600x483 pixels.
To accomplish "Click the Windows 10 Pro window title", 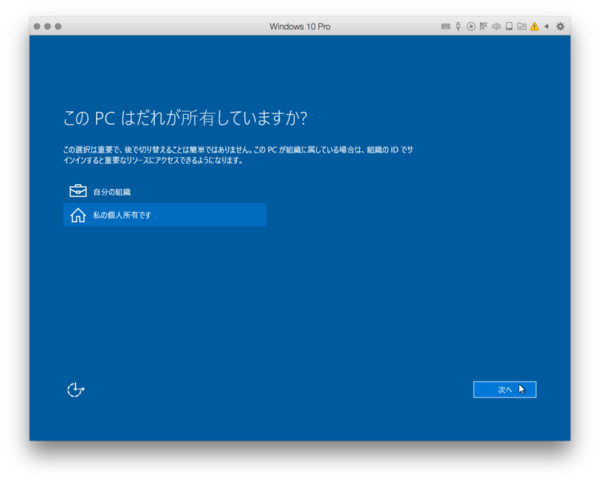I will click(x=300, y=26).
